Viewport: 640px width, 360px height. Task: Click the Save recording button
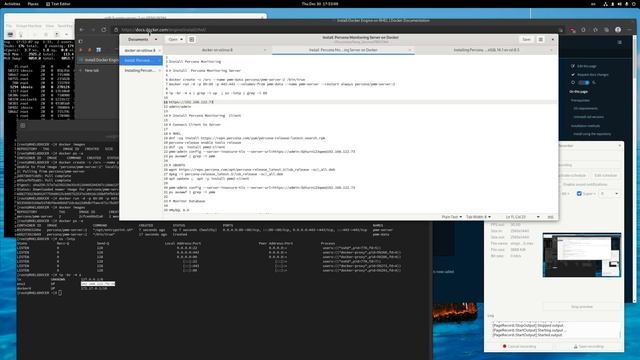click(588, 346)
